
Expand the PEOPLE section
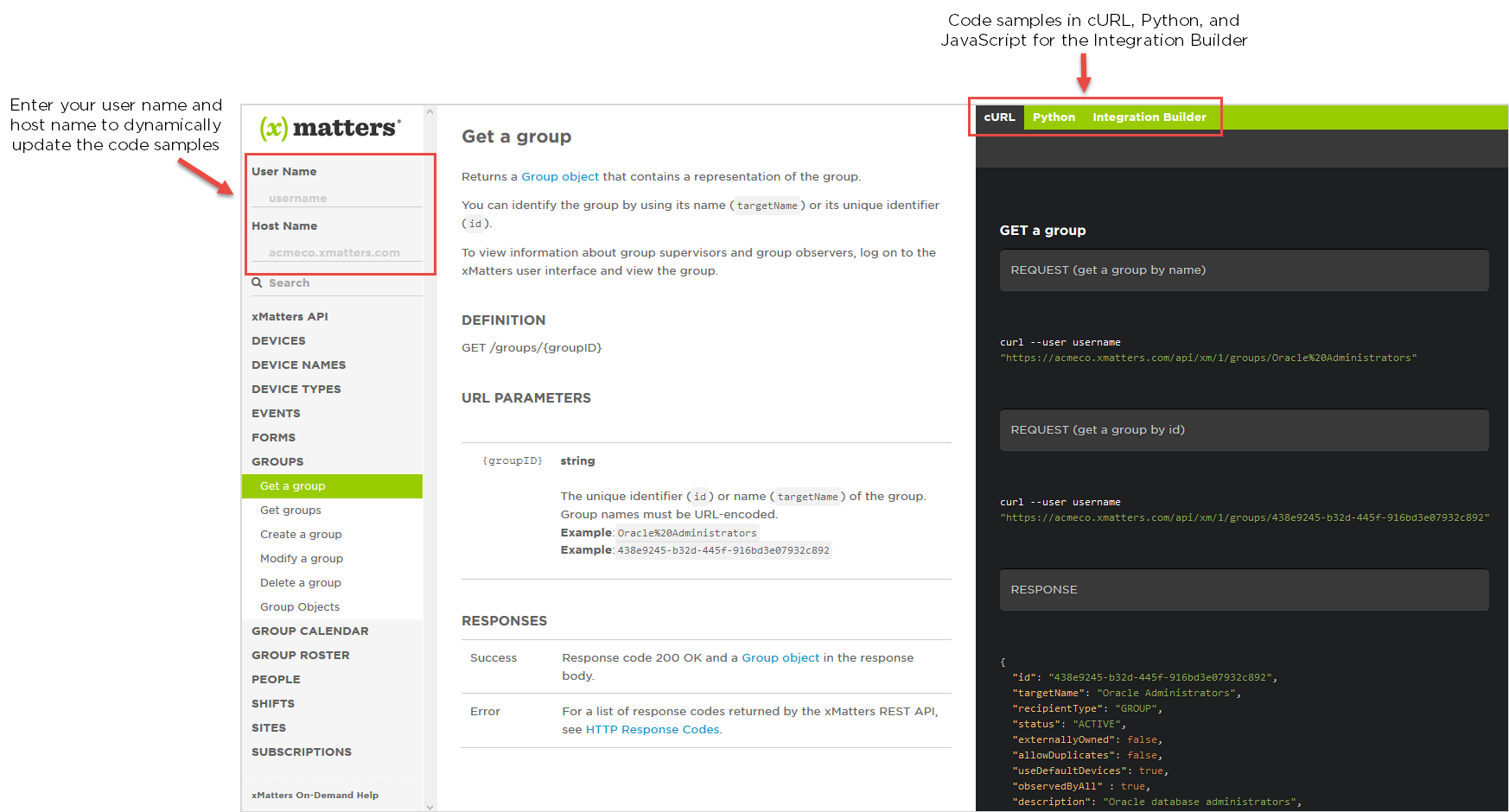[x=276, y=680]
